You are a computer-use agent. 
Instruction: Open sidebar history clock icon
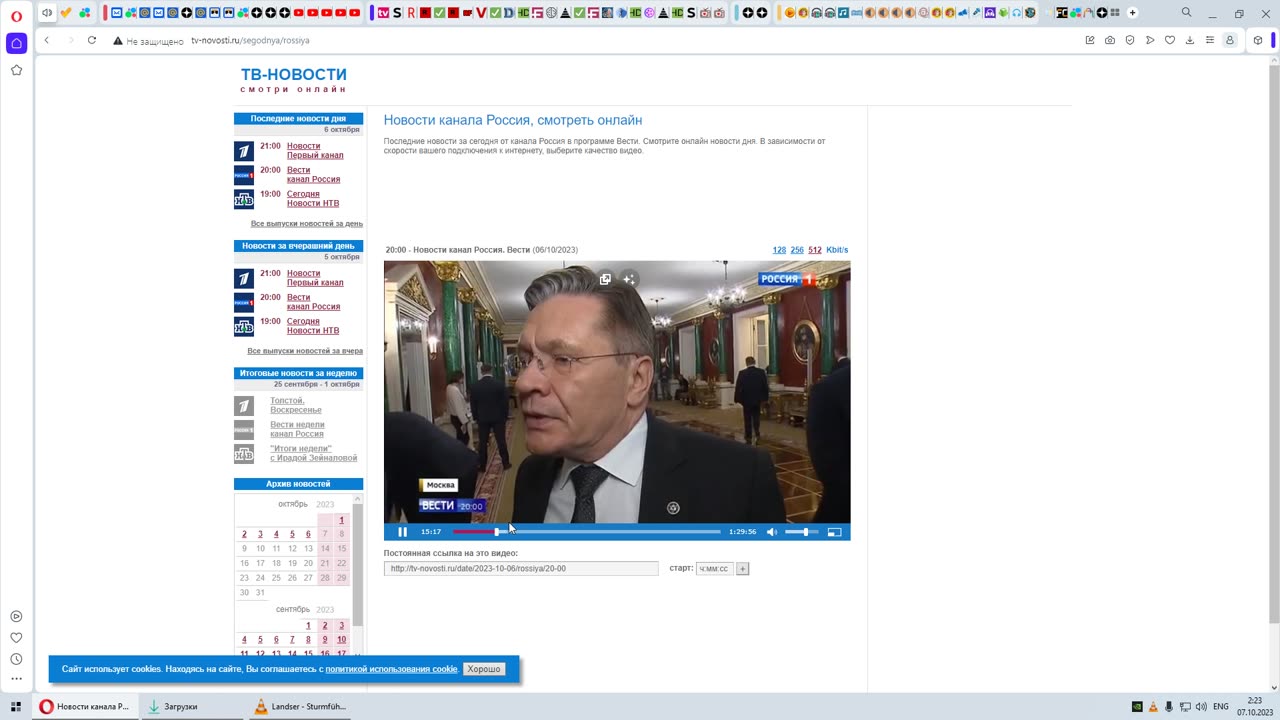pyautogui.click(x=16, y=659)
